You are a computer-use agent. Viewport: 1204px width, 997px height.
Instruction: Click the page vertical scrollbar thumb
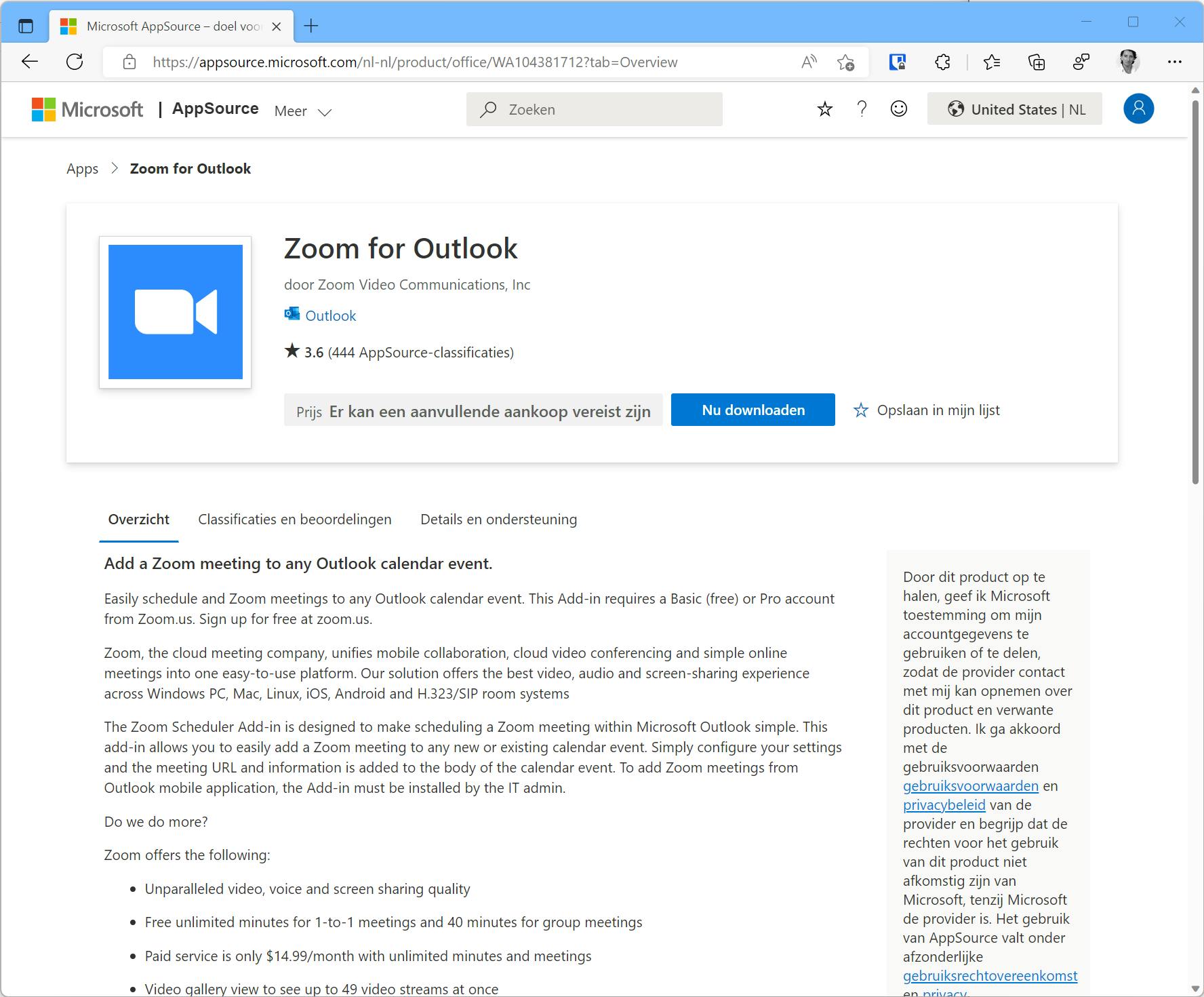pyautogui.click(x=1196, y=292)
